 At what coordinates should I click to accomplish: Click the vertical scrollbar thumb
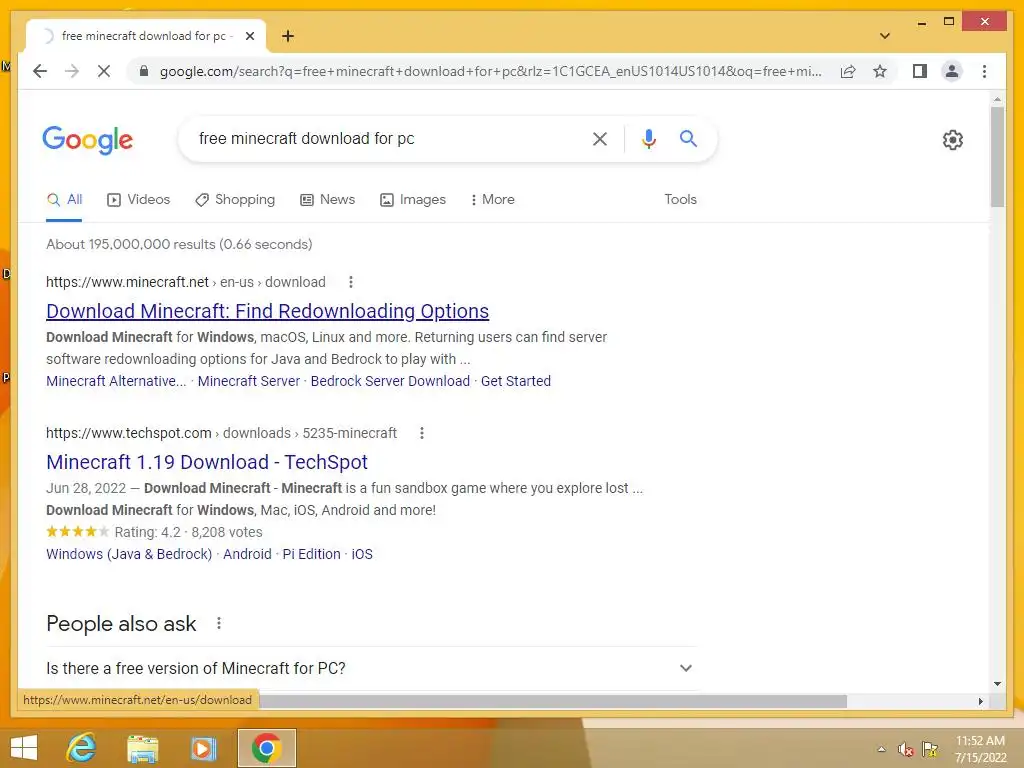pos(997,157)
